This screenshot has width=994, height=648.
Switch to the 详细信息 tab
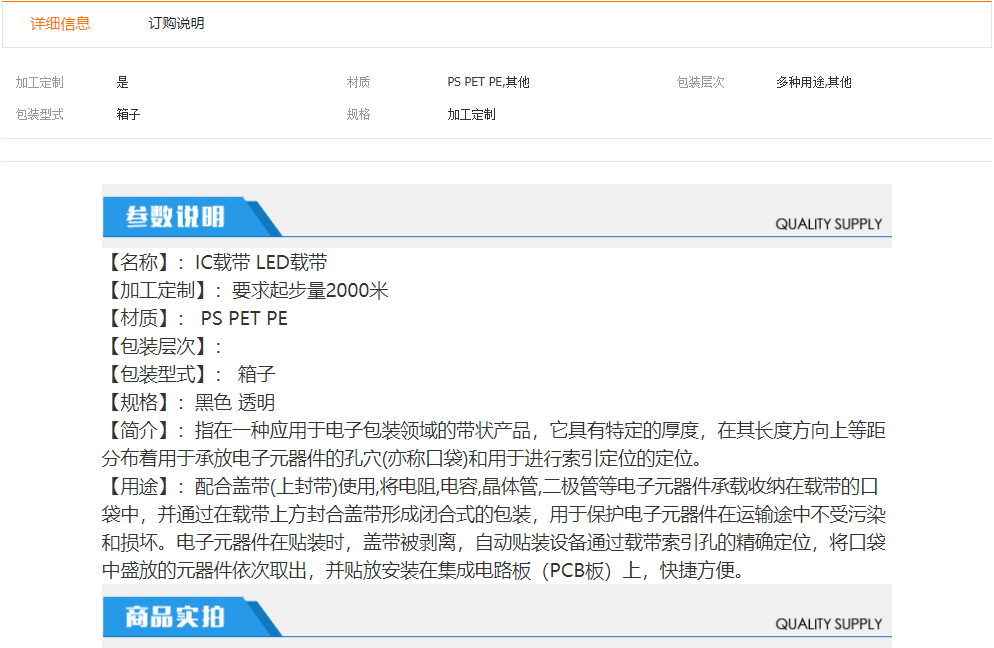[60, 23]
